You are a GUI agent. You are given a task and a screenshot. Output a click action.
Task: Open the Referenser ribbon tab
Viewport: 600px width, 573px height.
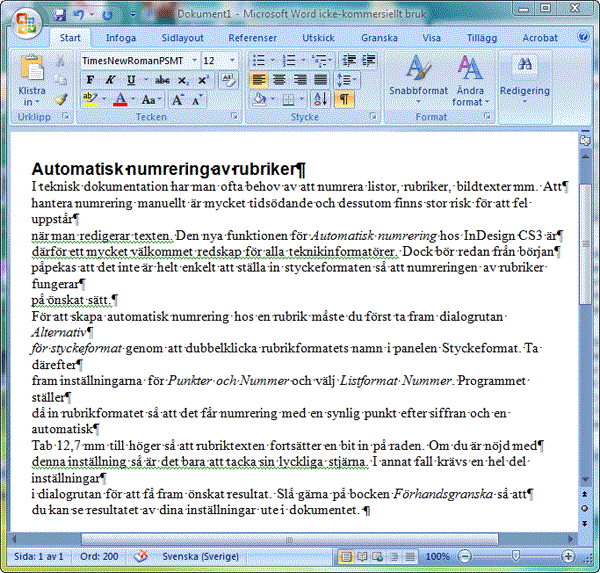tap(252, 38)
